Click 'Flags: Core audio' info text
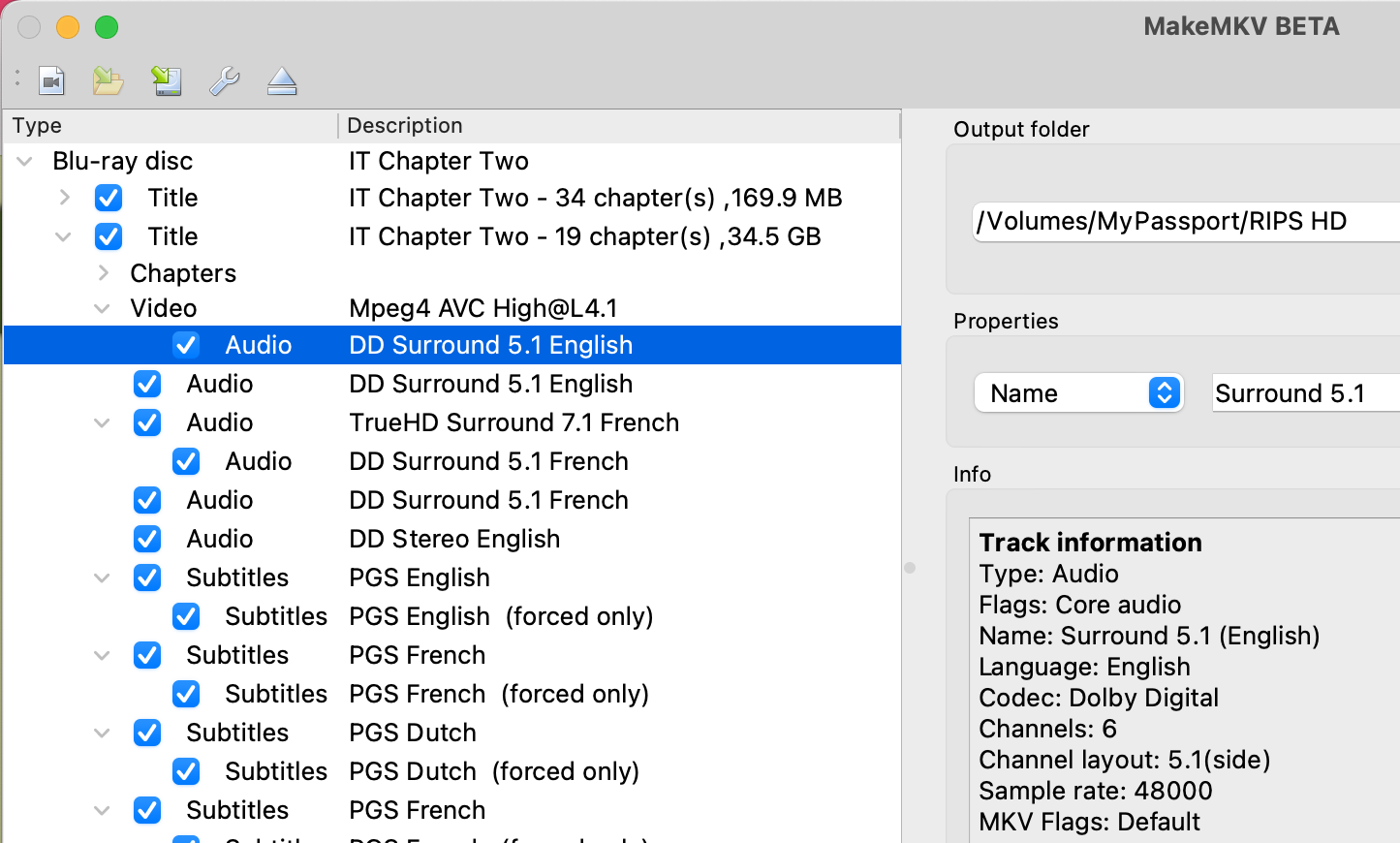1400x843 pixels. click(x=1080, y=605)
